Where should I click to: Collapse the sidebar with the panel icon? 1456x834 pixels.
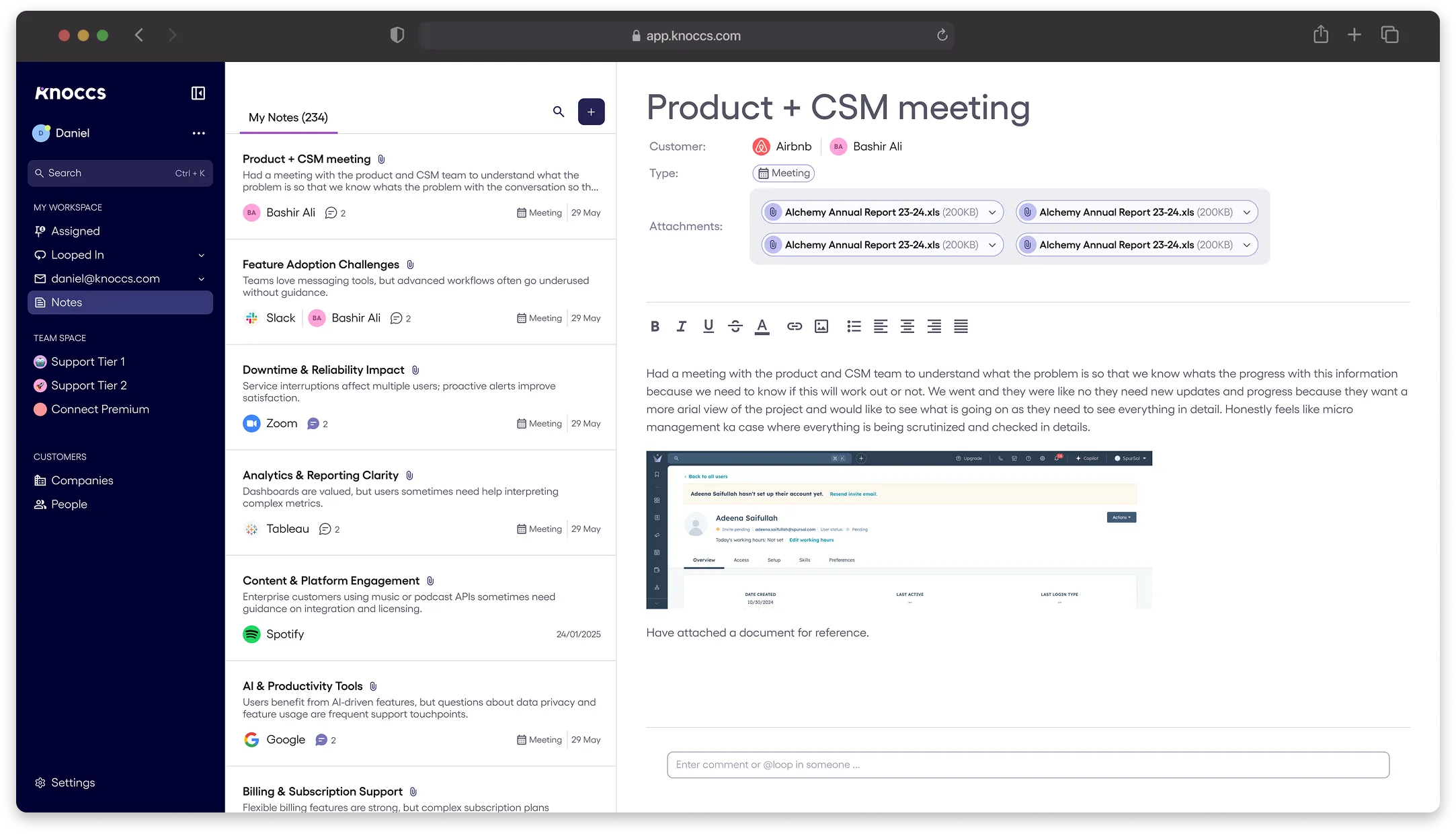click(x=198, y=93)
